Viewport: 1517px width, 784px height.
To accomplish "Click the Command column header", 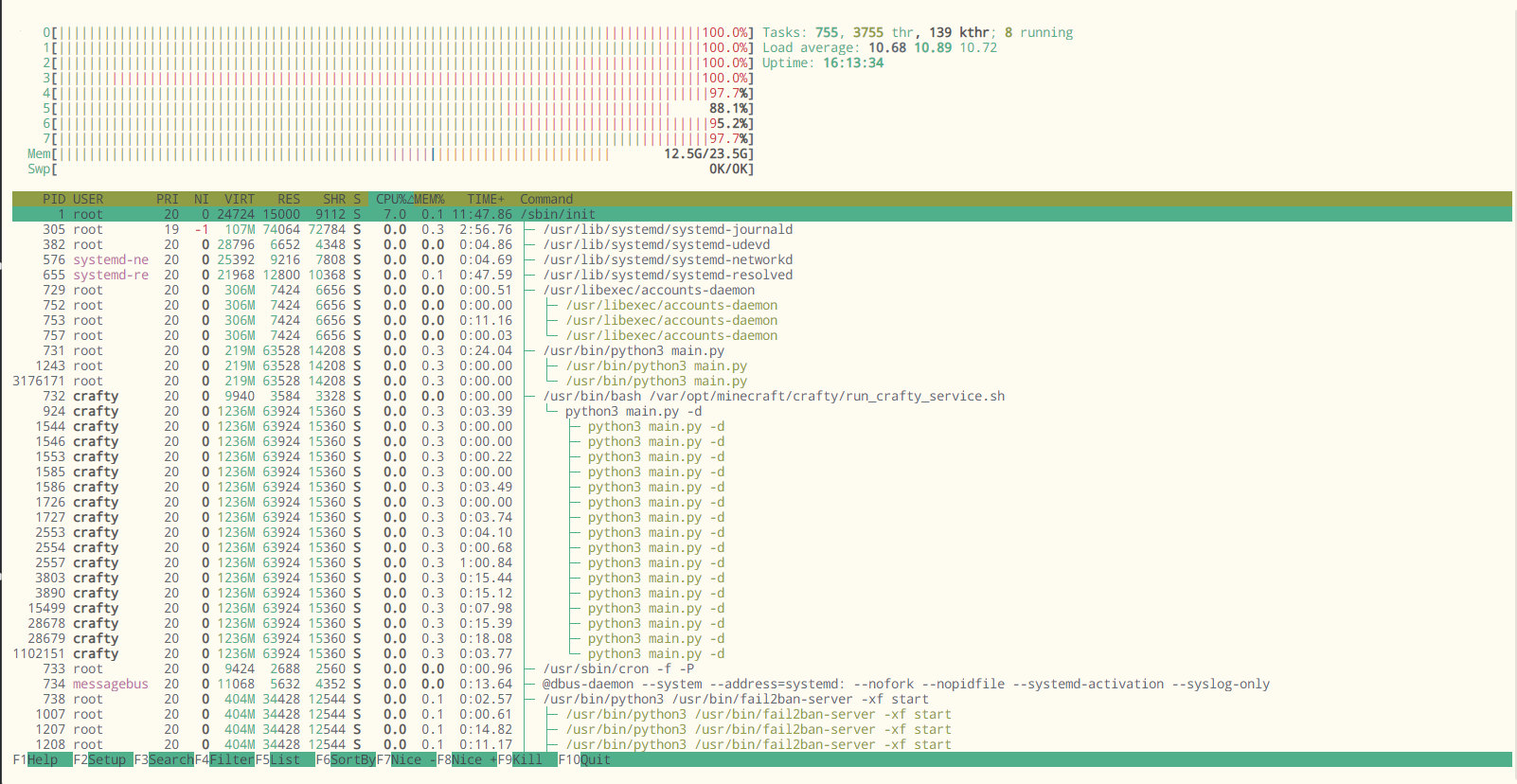I will pyautogui.click(x=546, y=199).
